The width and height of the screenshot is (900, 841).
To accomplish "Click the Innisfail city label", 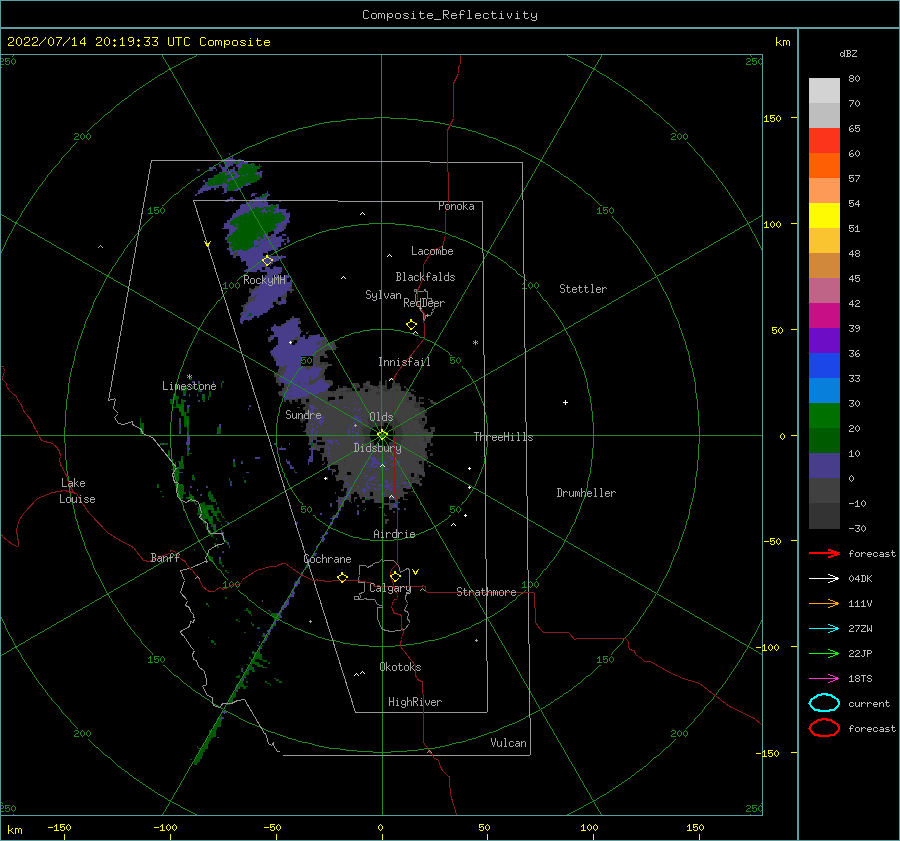I will pos(404,362).
